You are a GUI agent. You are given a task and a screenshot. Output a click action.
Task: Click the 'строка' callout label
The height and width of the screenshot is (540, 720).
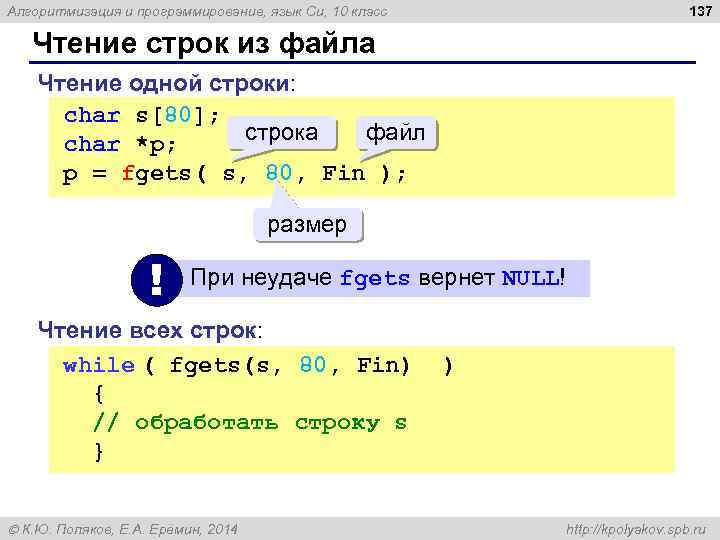point(281,133)
